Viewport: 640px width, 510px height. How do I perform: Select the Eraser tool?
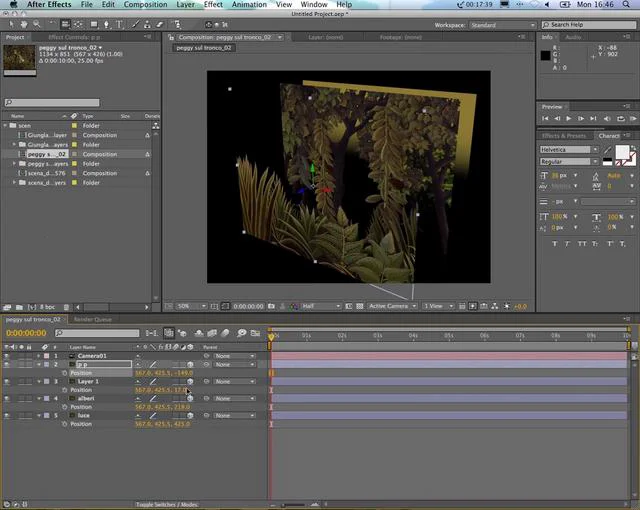point(160,24)
